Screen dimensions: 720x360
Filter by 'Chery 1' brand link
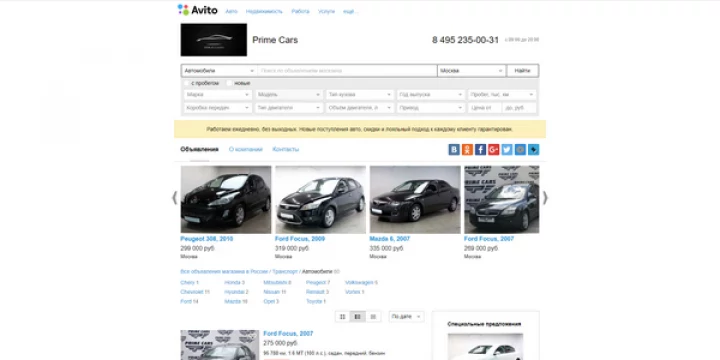[190, 282]
